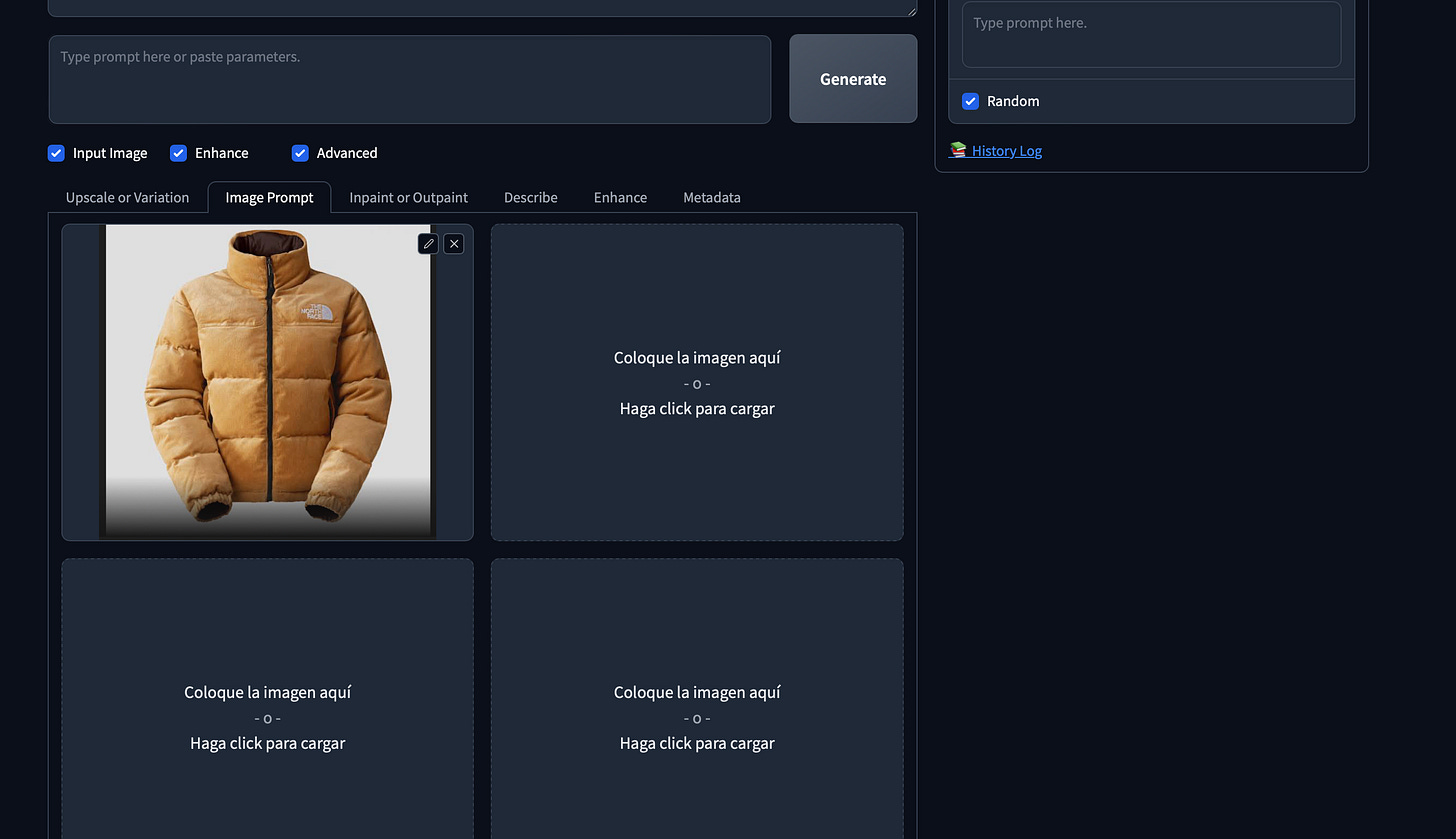Select the Image Prompt tab
The height and width of the screenshot is (839, 1456).
270,197
